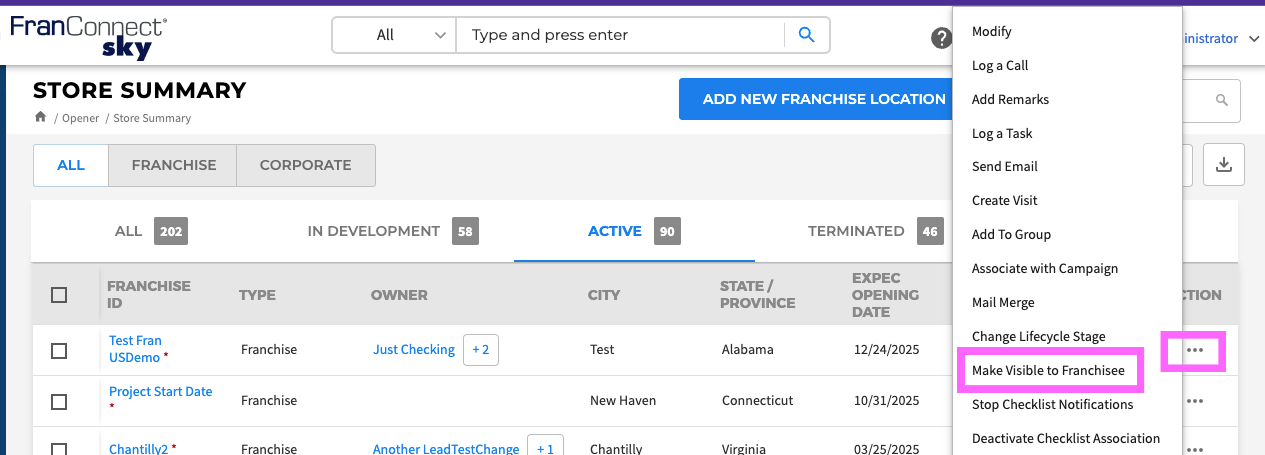Open the Project Start Date franchise link
Screen dimensions: 1265x455
[160, 392]
